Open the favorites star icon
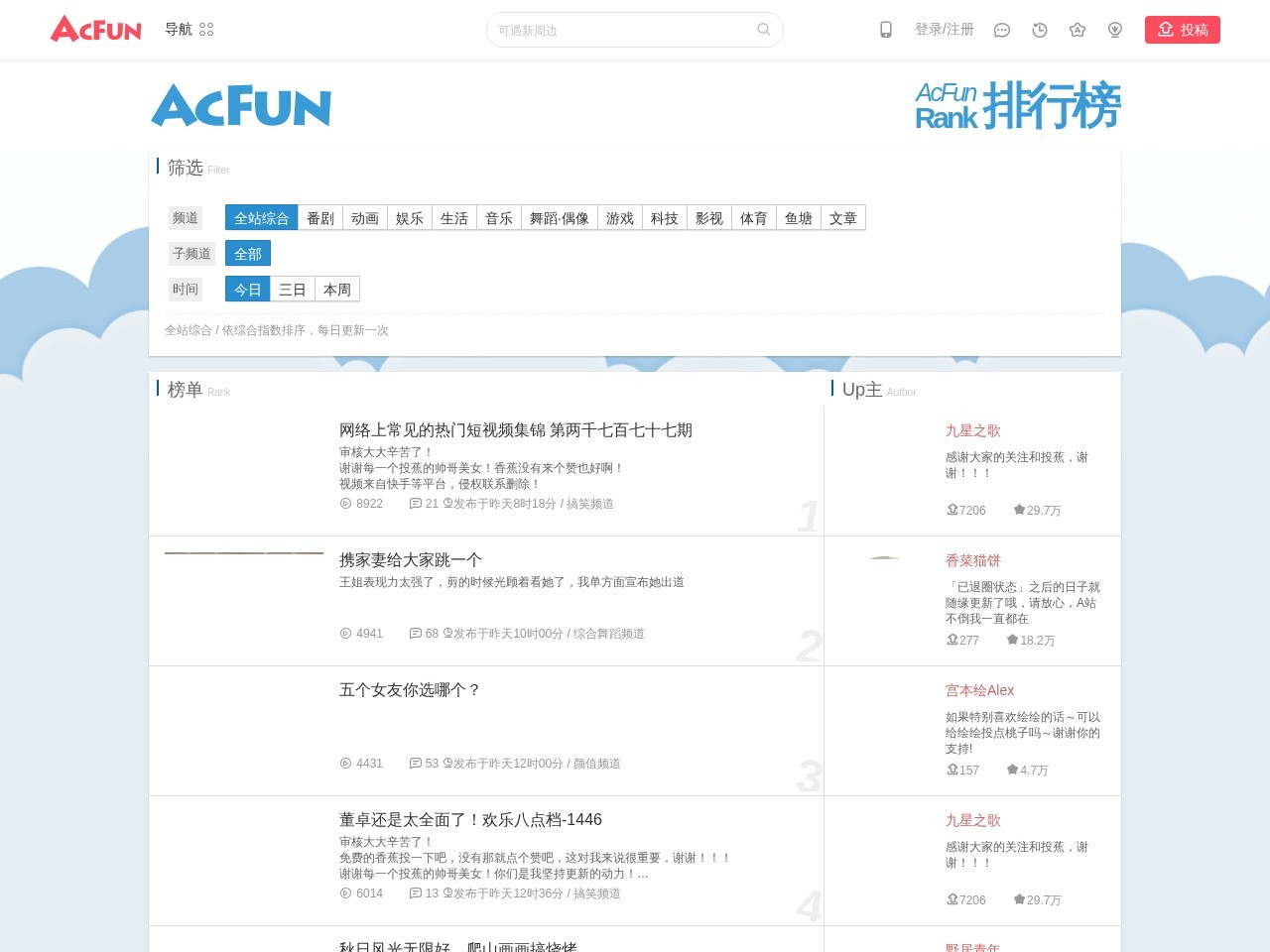 1078,30
